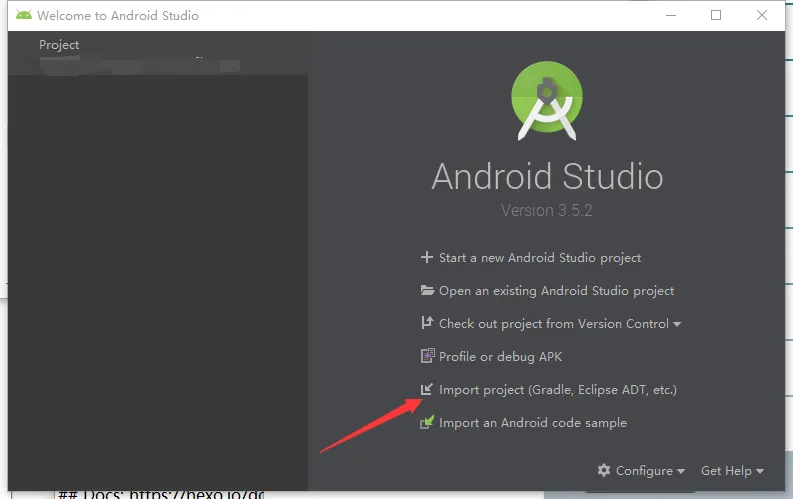Click the green Android Studio logo
This screenshot has height=499, width=793.
pyautogui.click(x=547, y=101)
